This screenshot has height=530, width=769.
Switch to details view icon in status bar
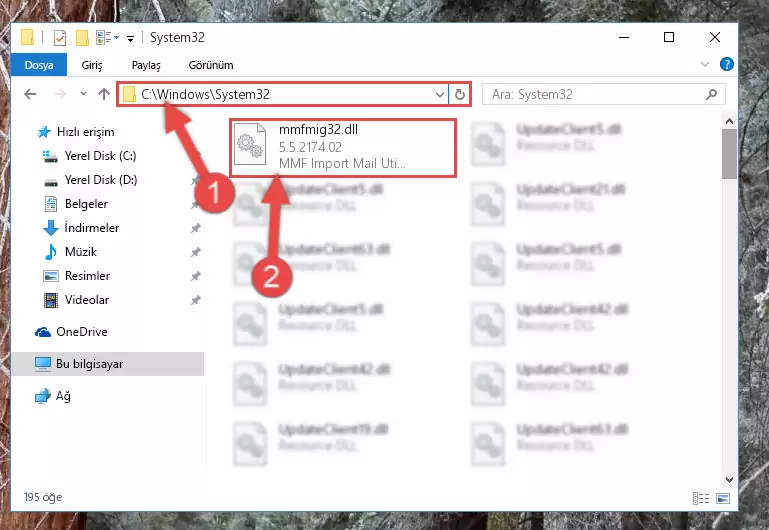coord(701,499)
